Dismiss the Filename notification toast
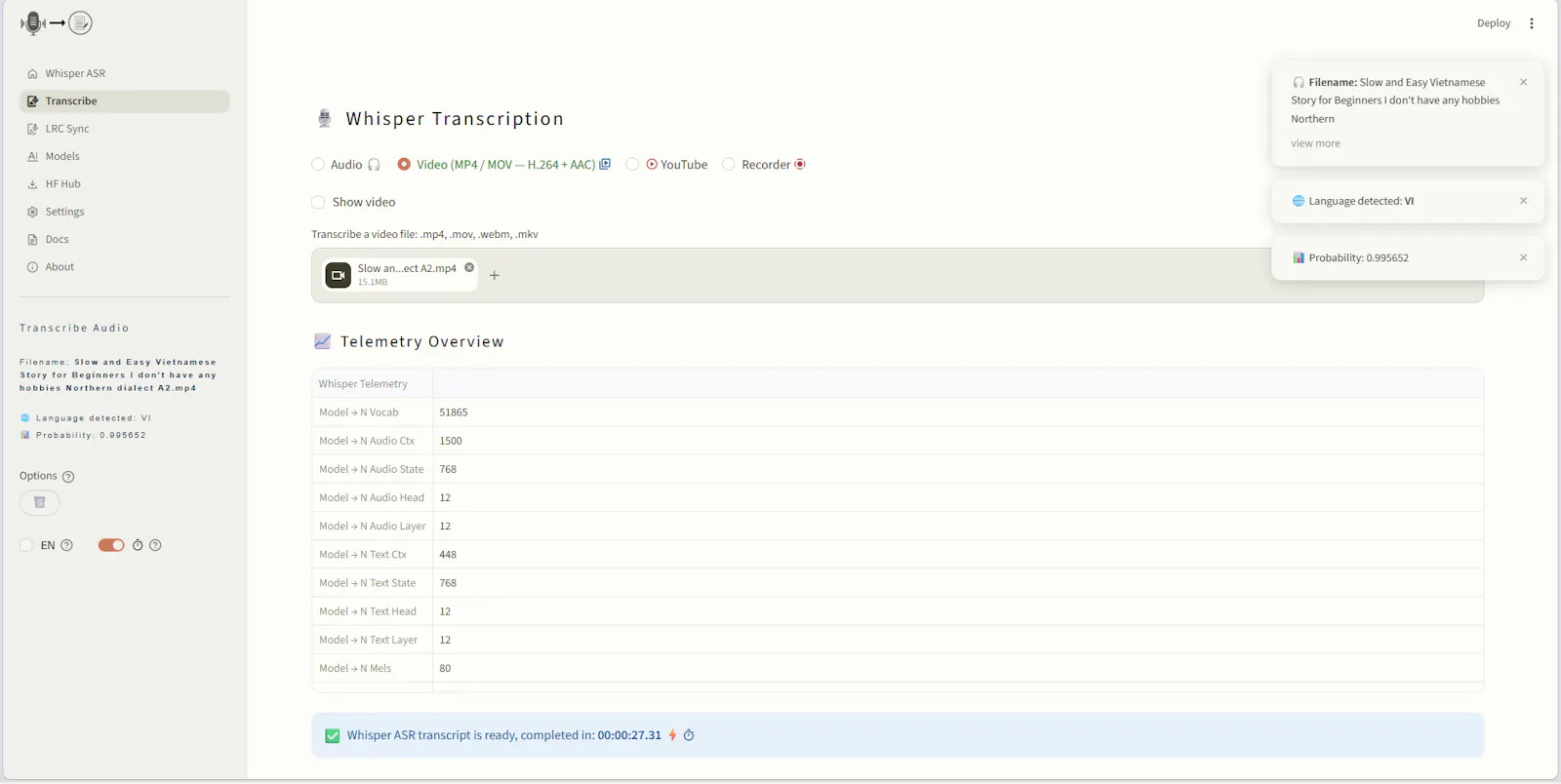This screenshot has width=1561, height=784. 1524,82
